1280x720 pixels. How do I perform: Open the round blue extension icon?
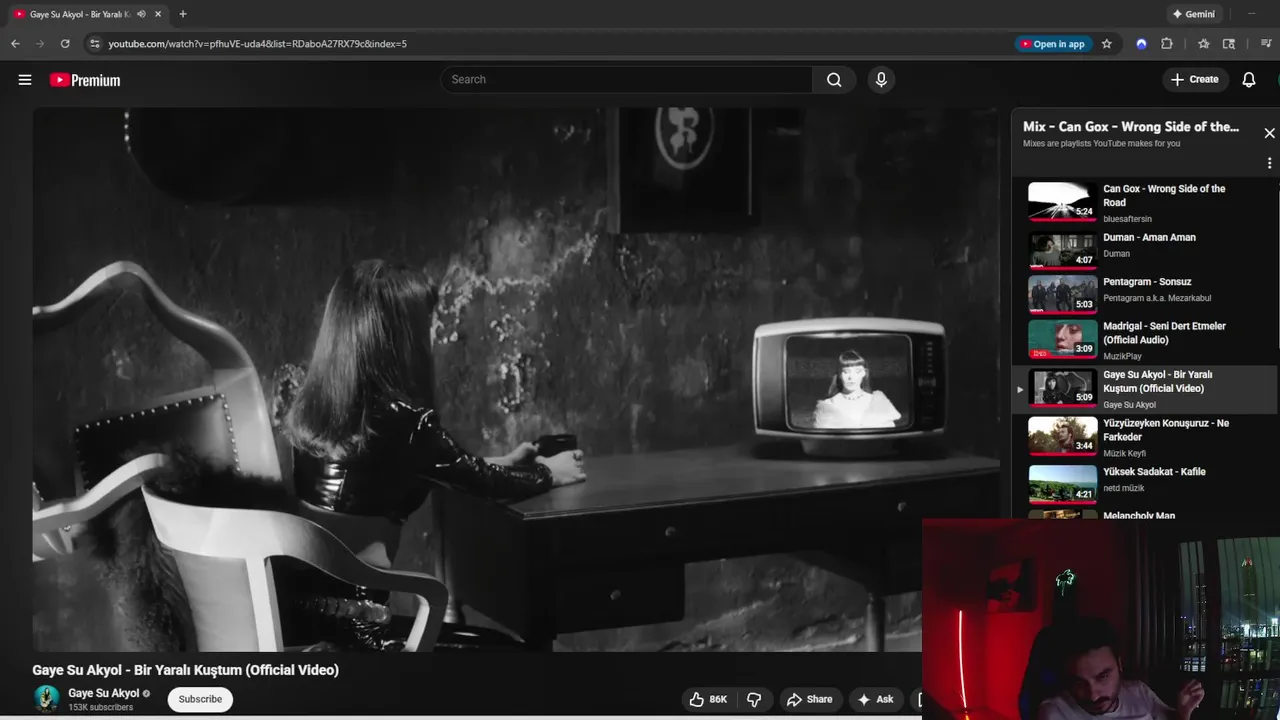(x=1141, y=44)
